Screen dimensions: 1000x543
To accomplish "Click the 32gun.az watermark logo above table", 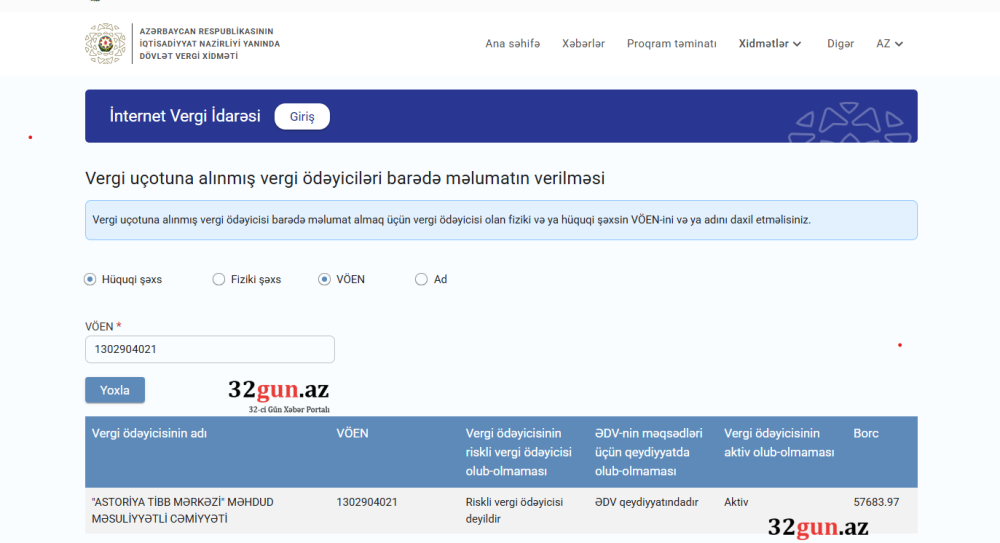I will [x=278, y=393].
